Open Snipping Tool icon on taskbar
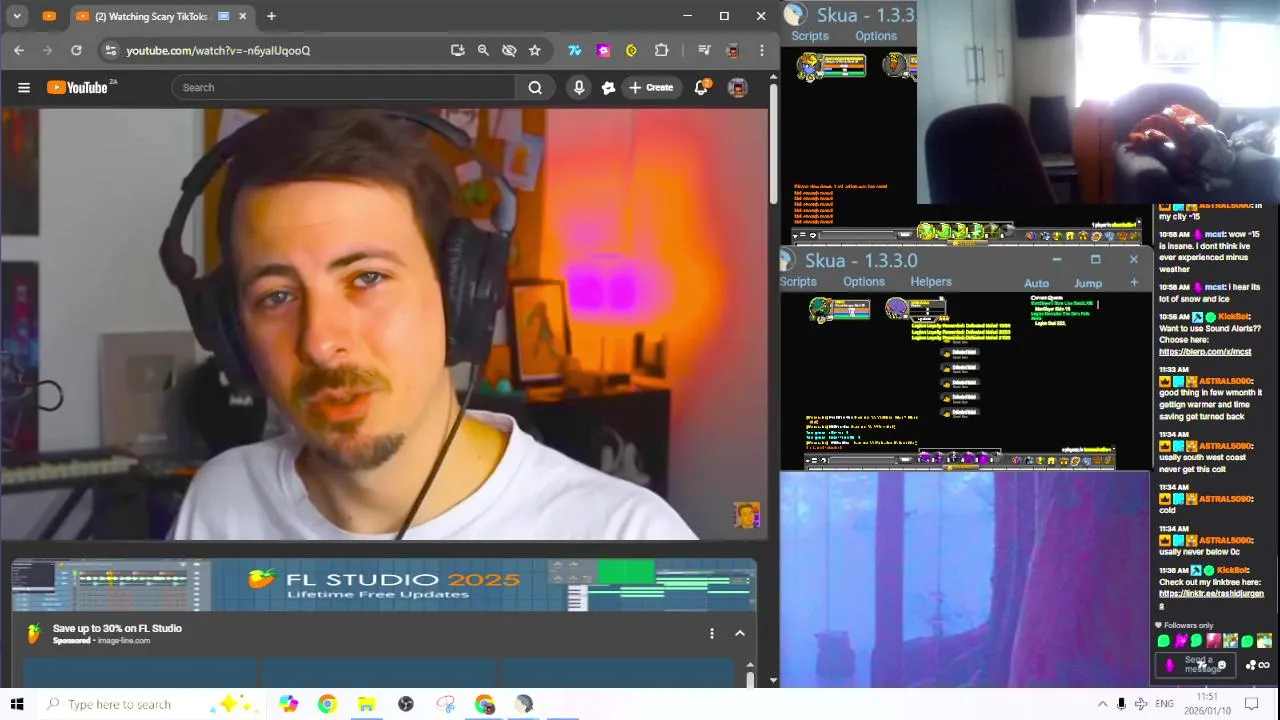Viewport: 1280px width, 720px height. [445, 704]
